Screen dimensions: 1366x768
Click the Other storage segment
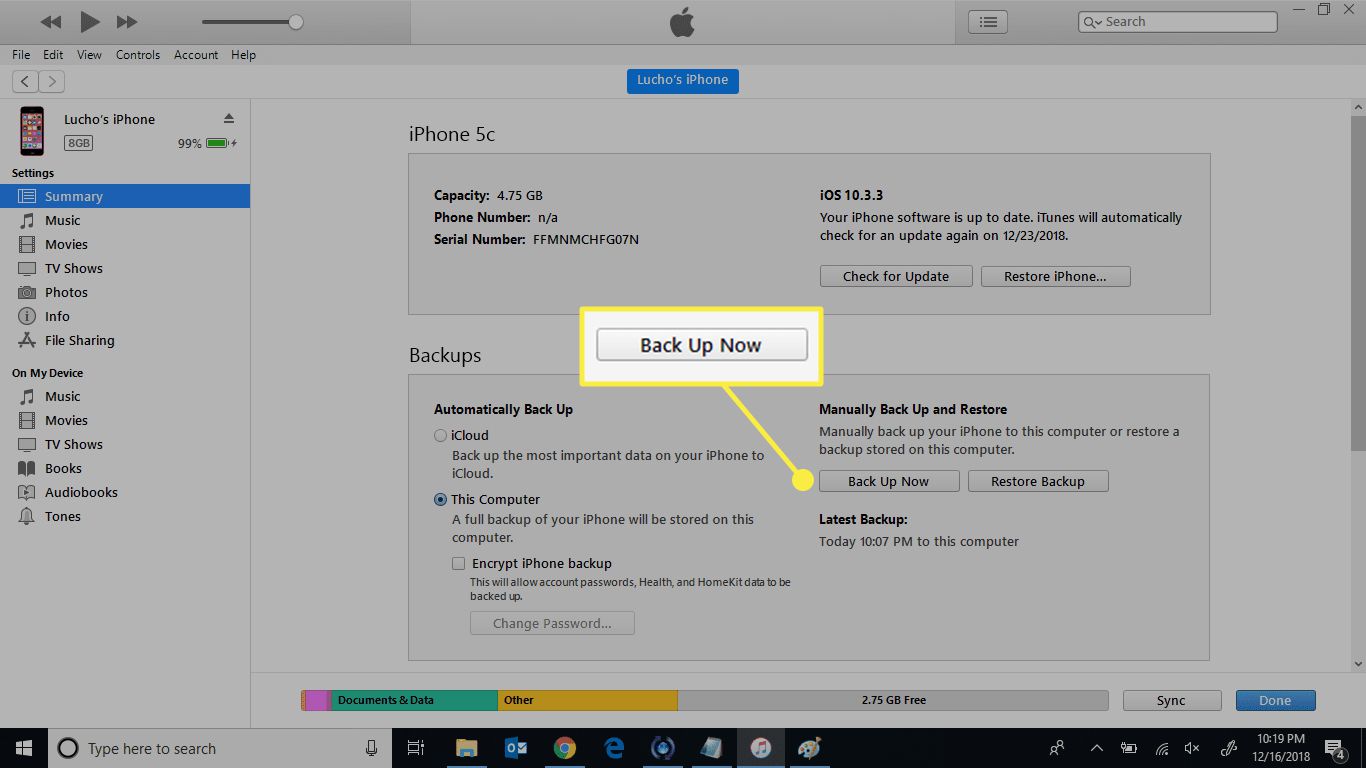(588, 700)
